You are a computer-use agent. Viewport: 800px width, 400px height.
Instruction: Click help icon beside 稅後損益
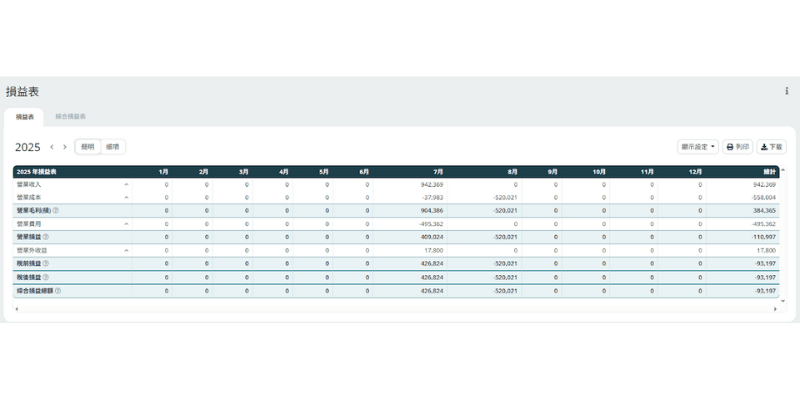[x=45, y=277]
